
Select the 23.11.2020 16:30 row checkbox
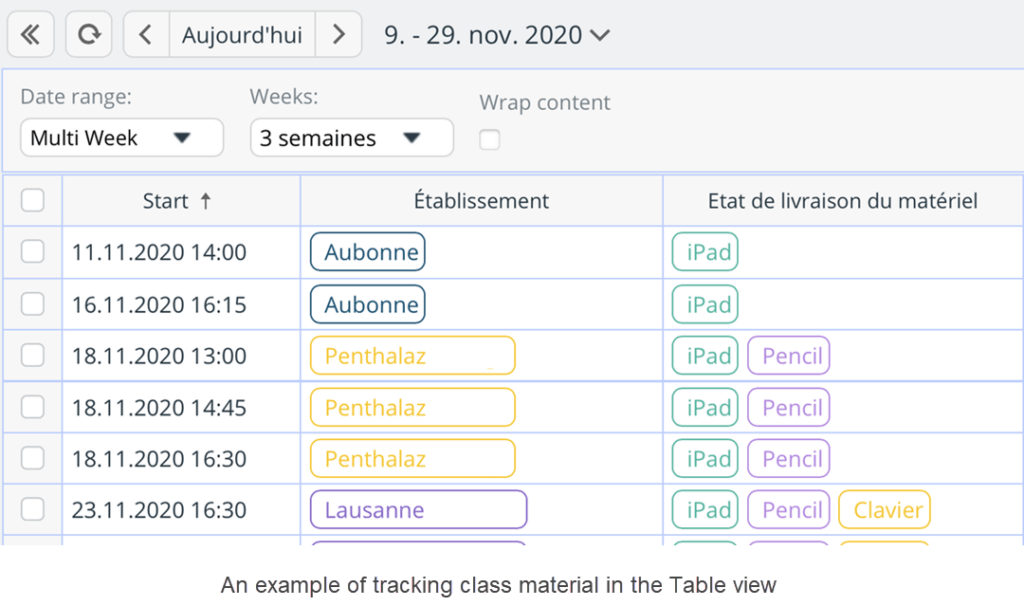pos(33,510)
